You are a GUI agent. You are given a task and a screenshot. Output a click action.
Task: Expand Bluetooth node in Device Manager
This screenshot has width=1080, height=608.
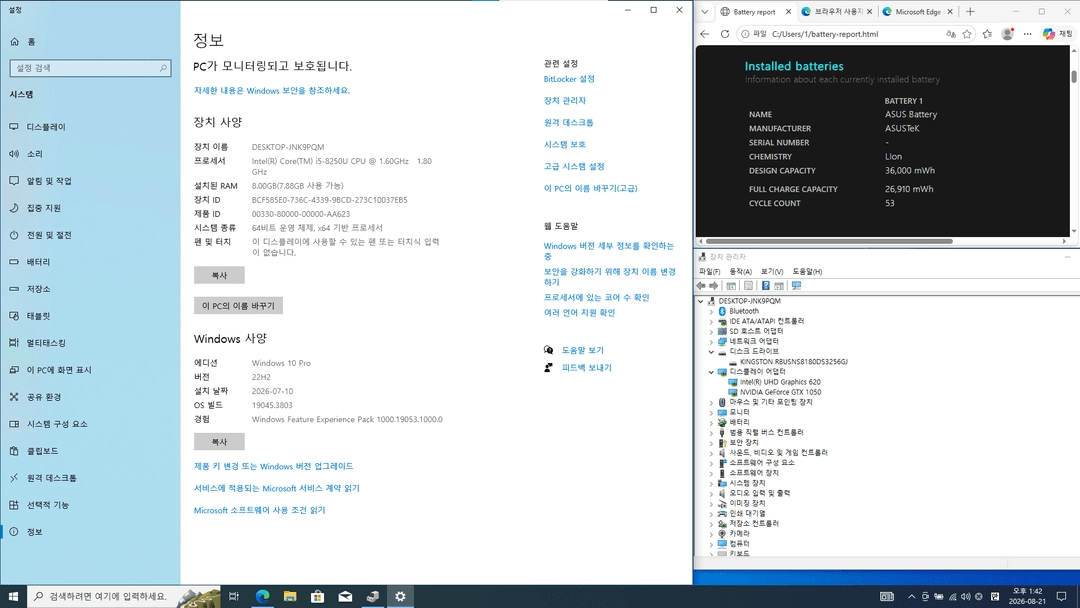[712, 311]
